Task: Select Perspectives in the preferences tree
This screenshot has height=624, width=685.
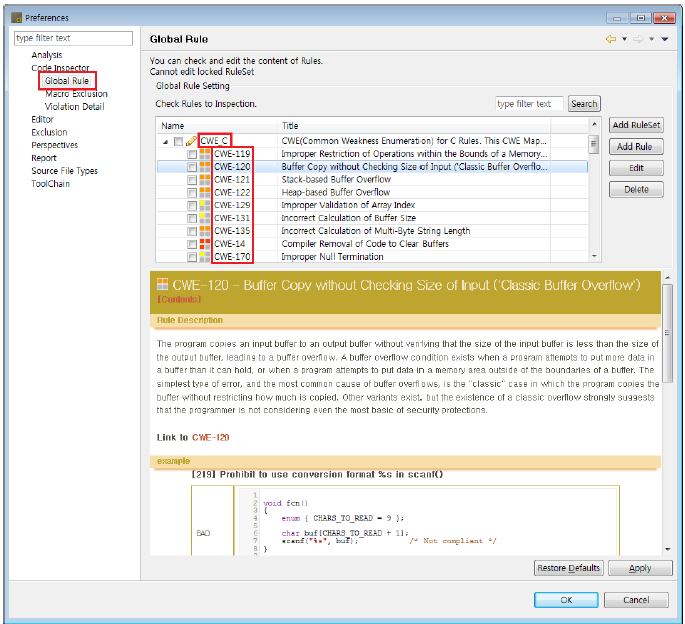Action: pos(55,145)
